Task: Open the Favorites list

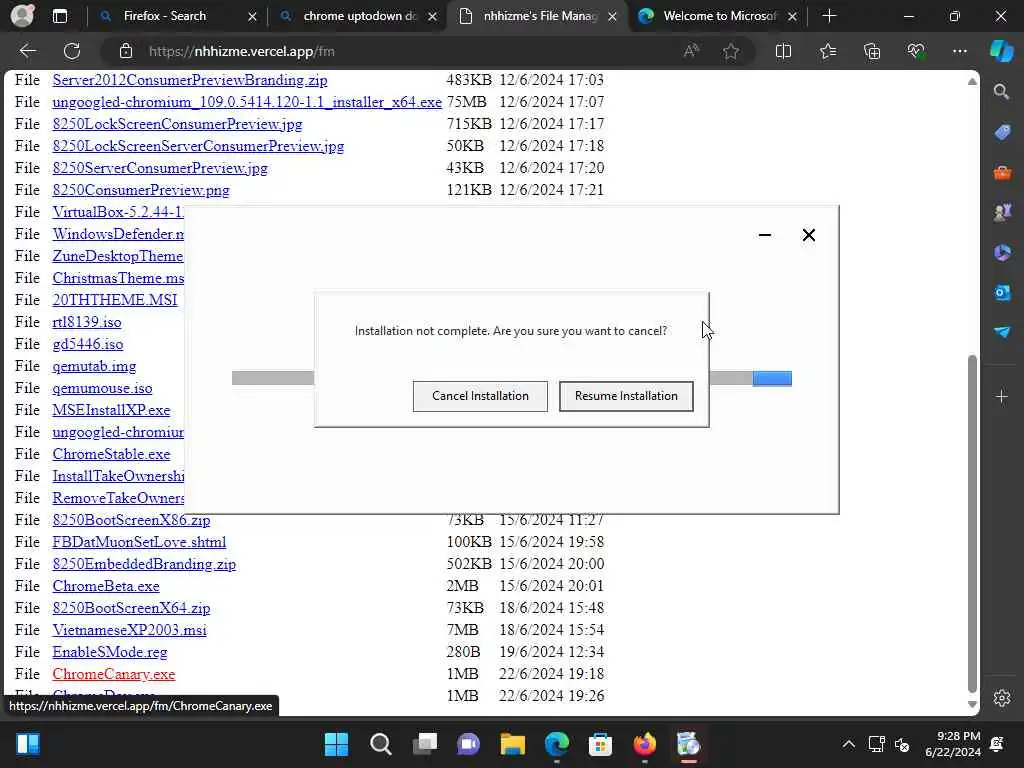Action: coord(827,51)
